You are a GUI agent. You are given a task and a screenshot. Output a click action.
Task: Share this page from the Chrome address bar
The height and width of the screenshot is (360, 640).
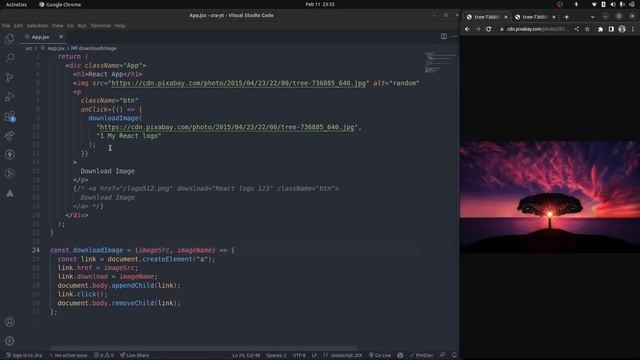[577, 29]
